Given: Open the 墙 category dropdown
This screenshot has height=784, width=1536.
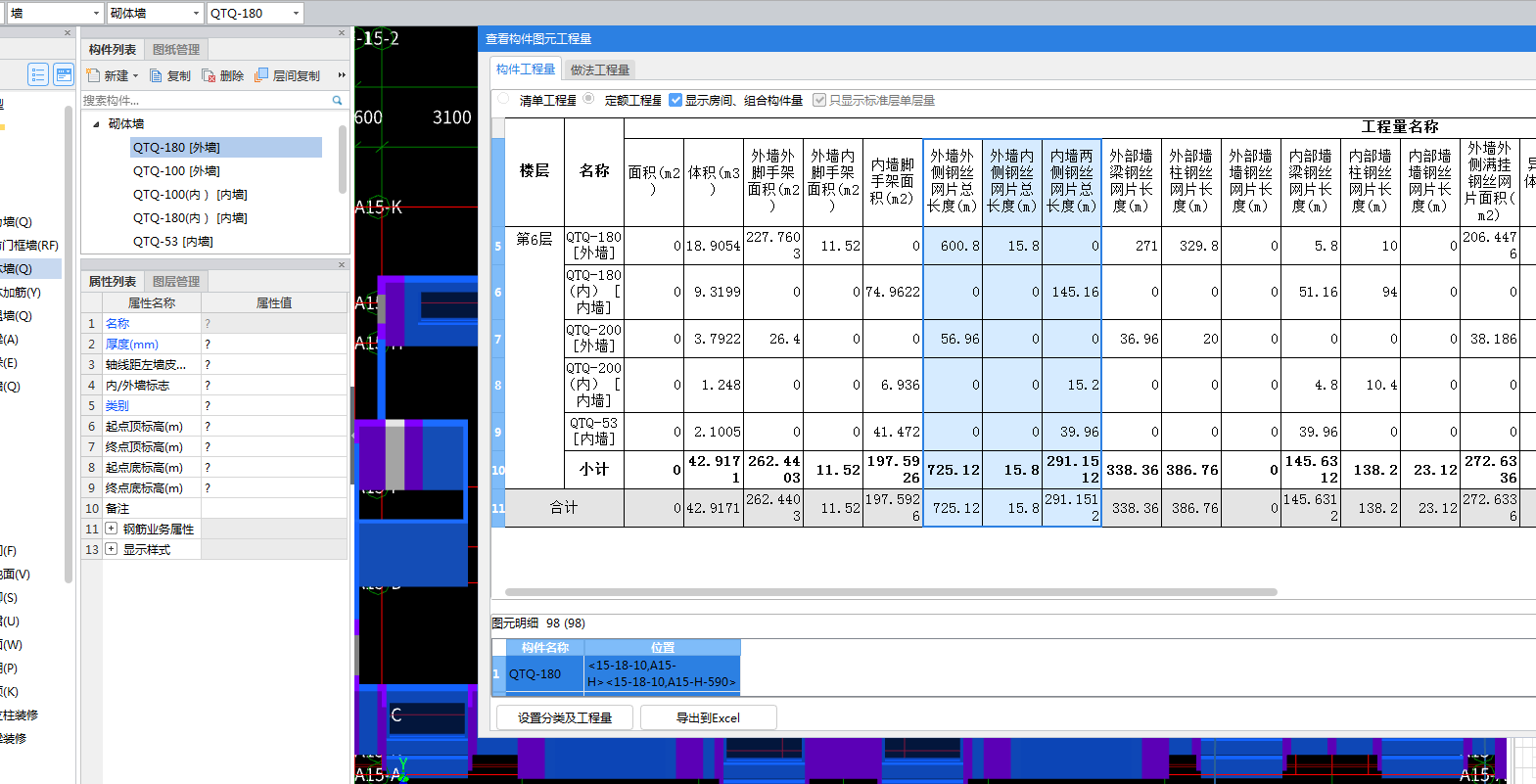Looking at the screenshot, I should (x=96, y=14).
